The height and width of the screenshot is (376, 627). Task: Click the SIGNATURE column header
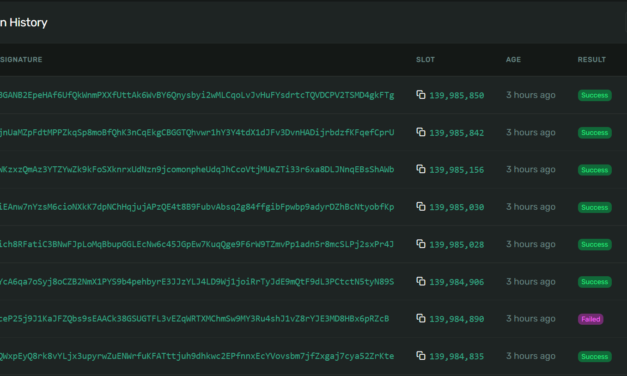[21, 60]
